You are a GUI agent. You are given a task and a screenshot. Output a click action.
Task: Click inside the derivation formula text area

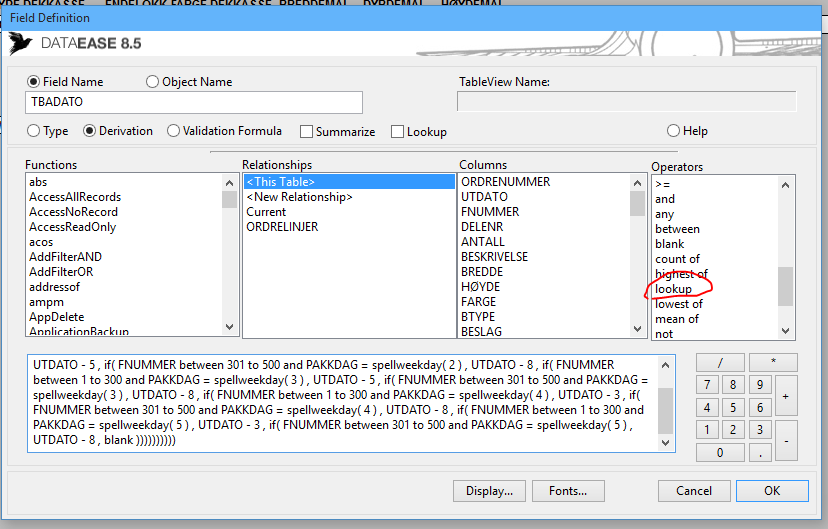coord(343,403)
